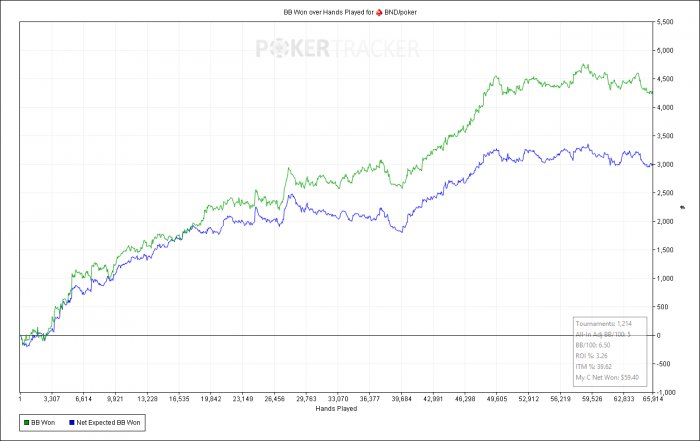Click y-axis label '5,500'
This screenshot has width=700, height=441.
click(665, 22)
